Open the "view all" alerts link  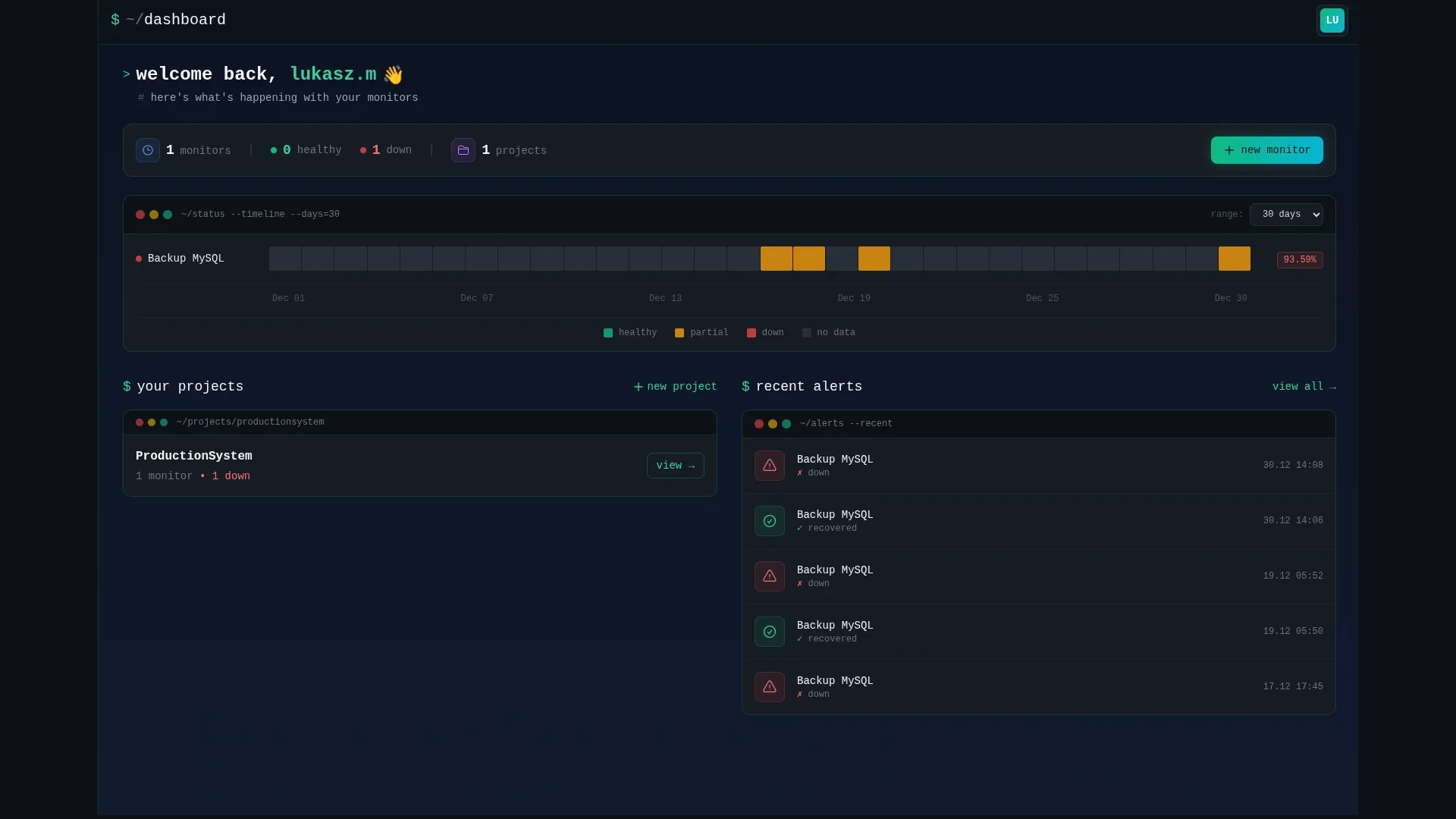click(1304, 387)
